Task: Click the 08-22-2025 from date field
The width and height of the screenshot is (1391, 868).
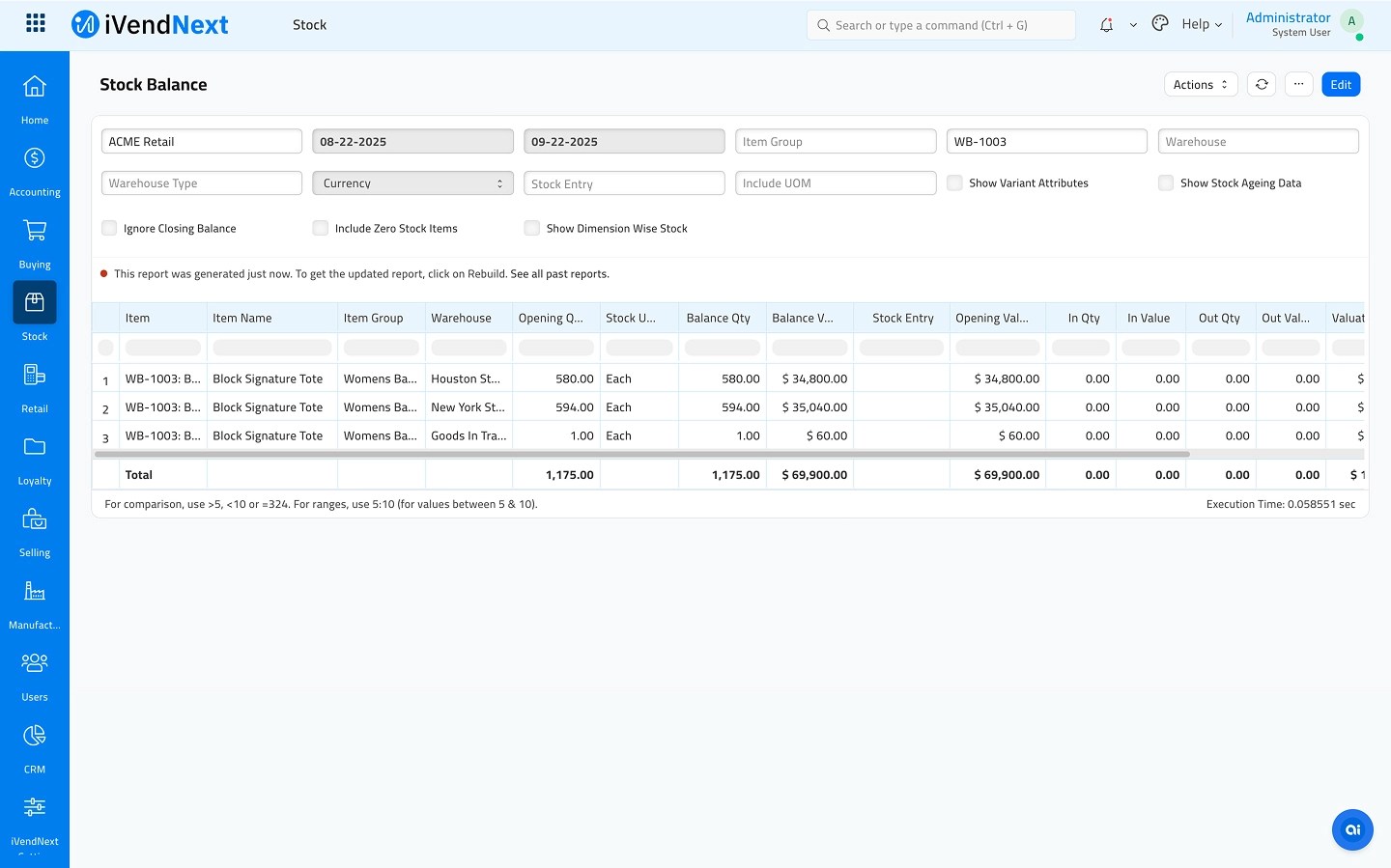Action: [x=412, y=141]
